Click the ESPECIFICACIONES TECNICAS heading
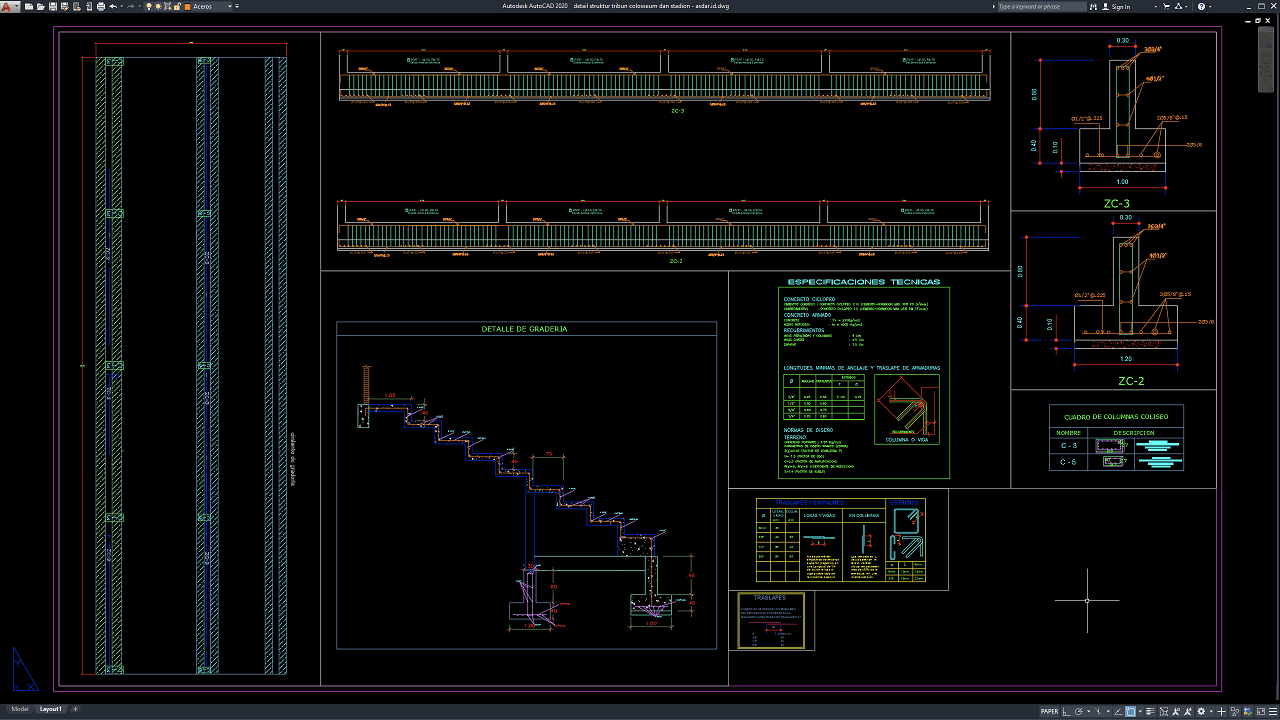 pos(864,282)
